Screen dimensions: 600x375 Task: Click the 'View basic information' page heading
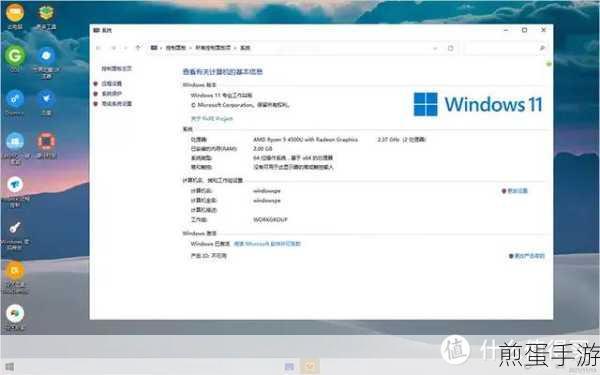pos(222,72)
